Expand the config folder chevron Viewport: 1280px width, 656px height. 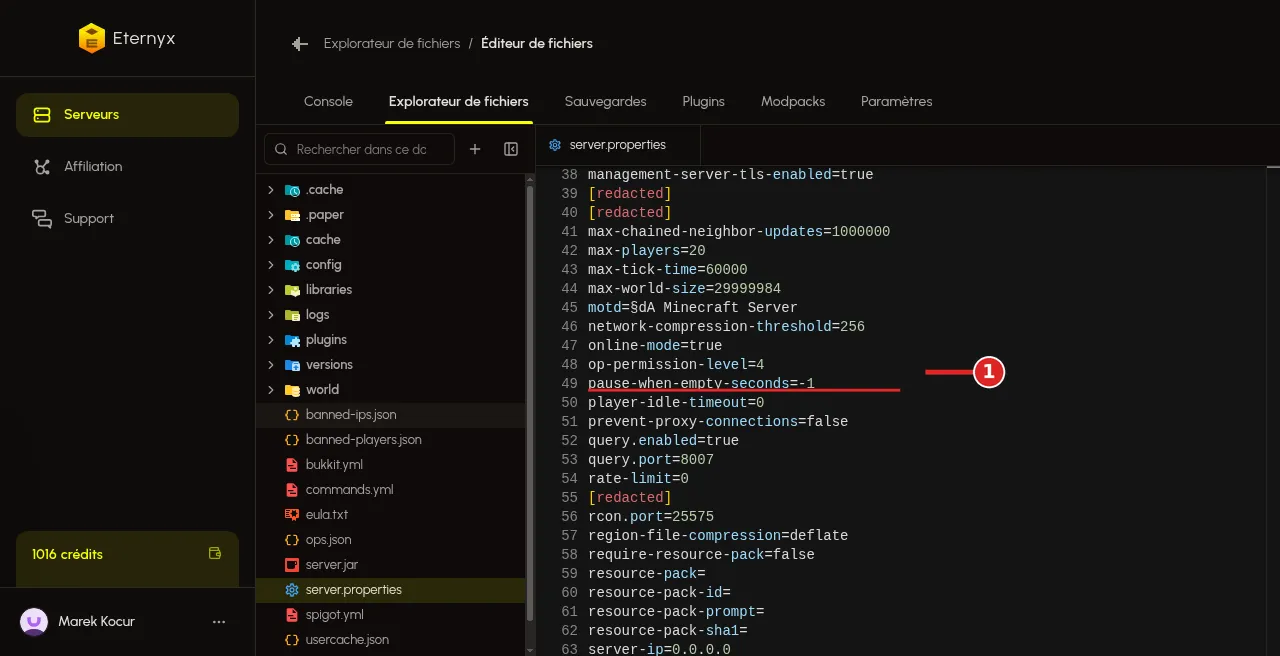point(270,265)
